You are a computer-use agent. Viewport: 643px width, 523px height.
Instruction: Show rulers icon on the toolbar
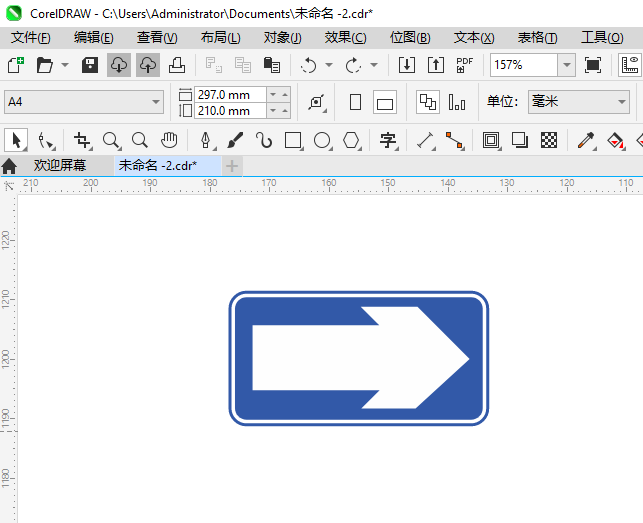coord(630,65)
